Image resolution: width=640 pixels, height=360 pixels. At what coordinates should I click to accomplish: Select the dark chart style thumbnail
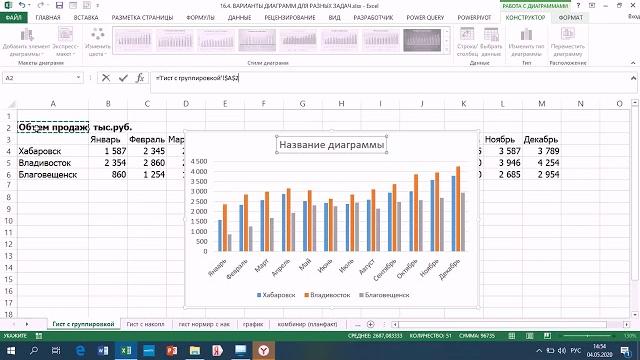click(422, 40)
